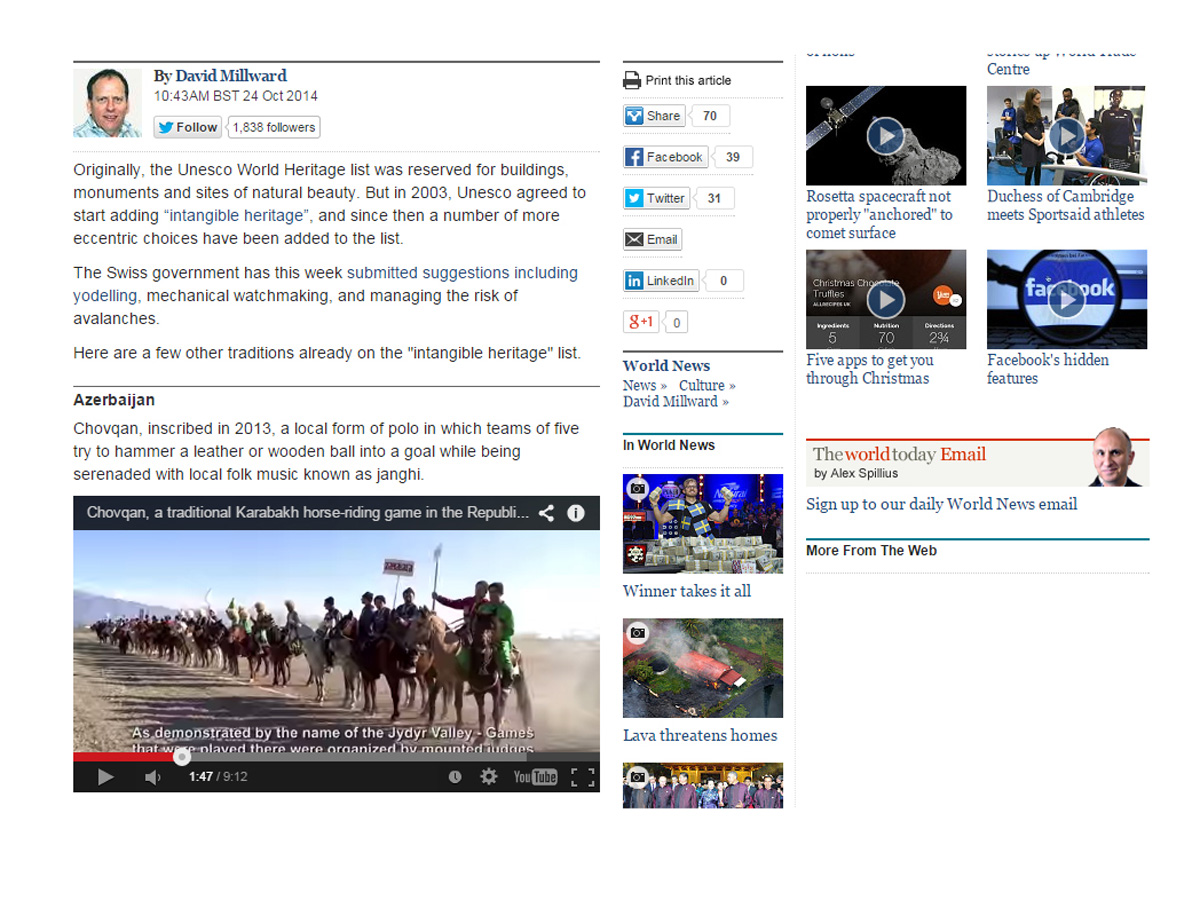This screenshot has height=900, width=1200.
Task: Follow David Millward on Twitter
Action: (187, 127)
